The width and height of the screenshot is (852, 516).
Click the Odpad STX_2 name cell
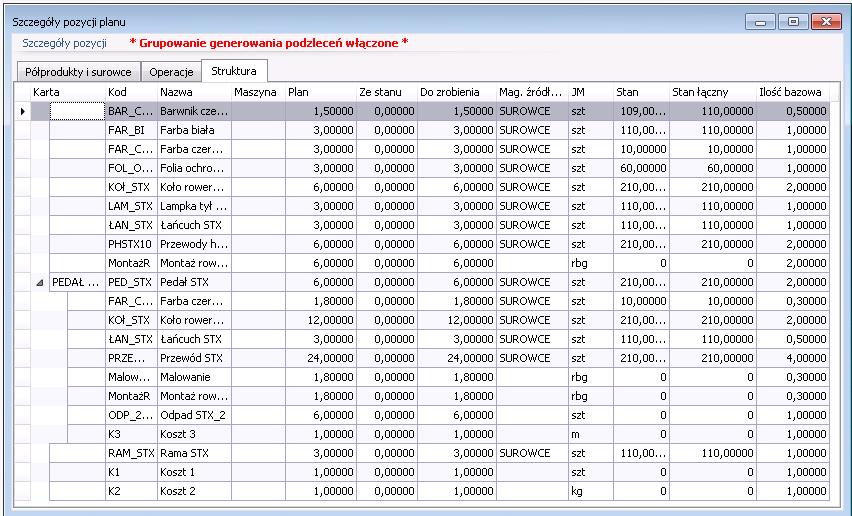point(195,416)
